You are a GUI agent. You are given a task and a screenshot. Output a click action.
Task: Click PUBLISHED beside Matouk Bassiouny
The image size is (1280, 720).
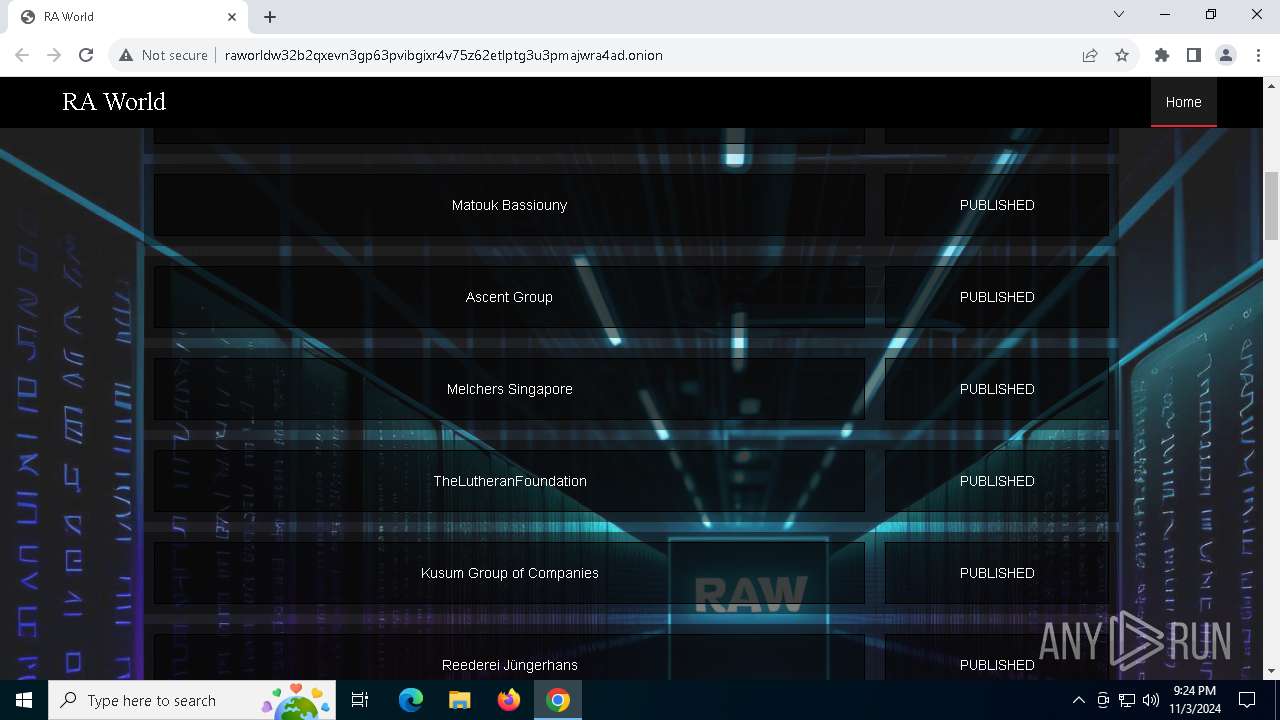997,205
